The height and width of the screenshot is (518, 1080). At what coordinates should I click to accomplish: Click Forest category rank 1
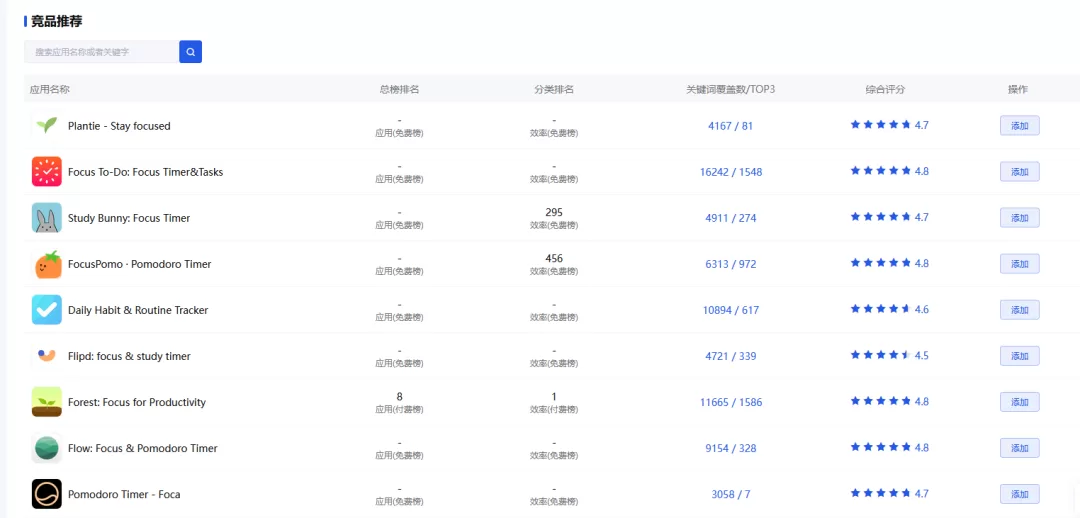click(x=554, y=396)
